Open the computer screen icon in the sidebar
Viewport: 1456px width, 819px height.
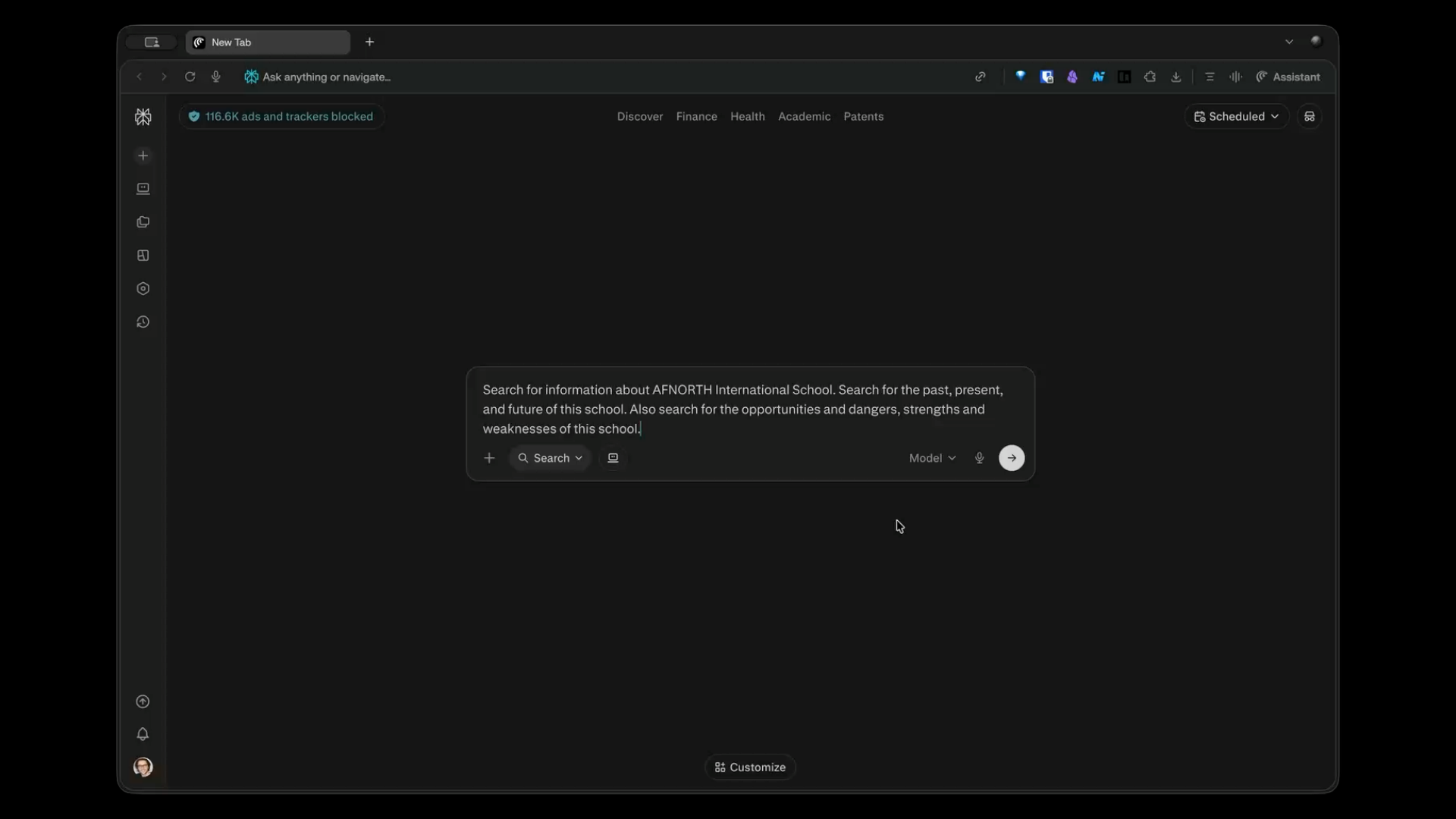[143, 189]
